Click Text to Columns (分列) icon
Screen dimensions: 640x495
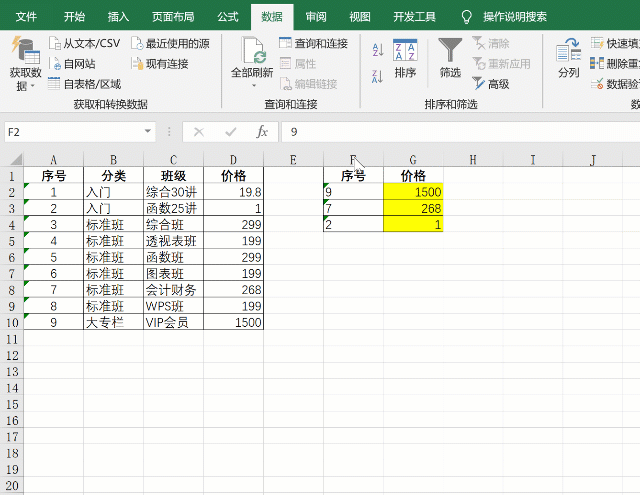tap(568, 59)
